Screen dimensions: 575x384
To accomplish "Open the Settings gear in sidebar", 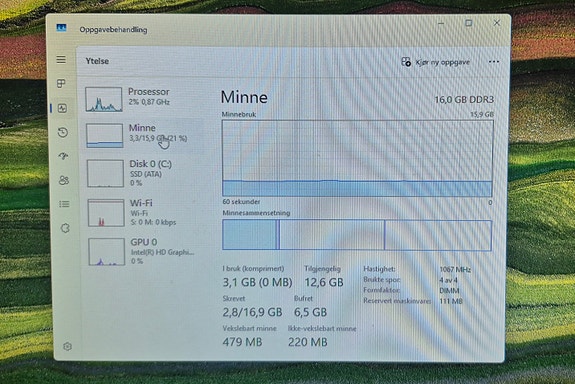I will click(67, 346).
